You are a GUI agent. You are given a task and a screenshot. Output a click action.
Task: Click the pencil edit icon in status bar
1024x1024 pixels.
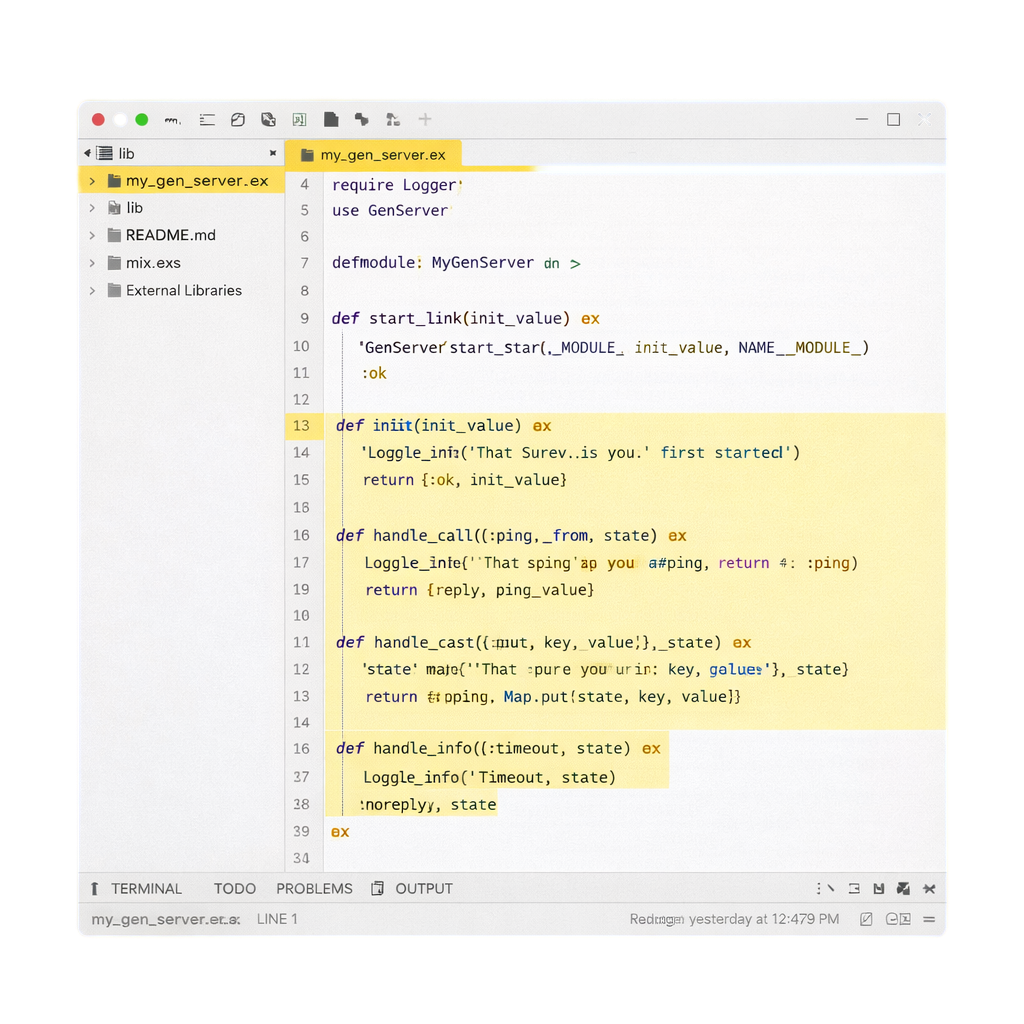[x=866, y=919]
